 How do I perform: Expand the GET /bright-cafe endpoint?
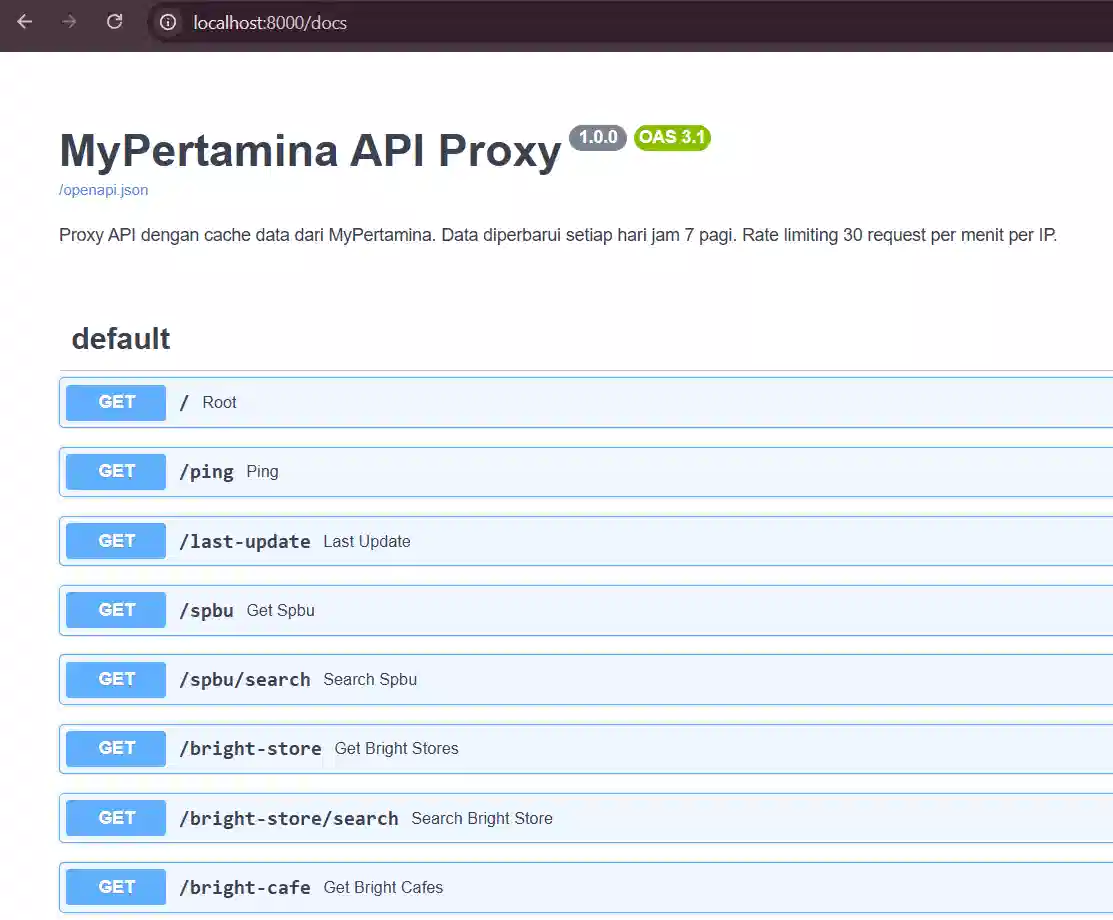586,887
